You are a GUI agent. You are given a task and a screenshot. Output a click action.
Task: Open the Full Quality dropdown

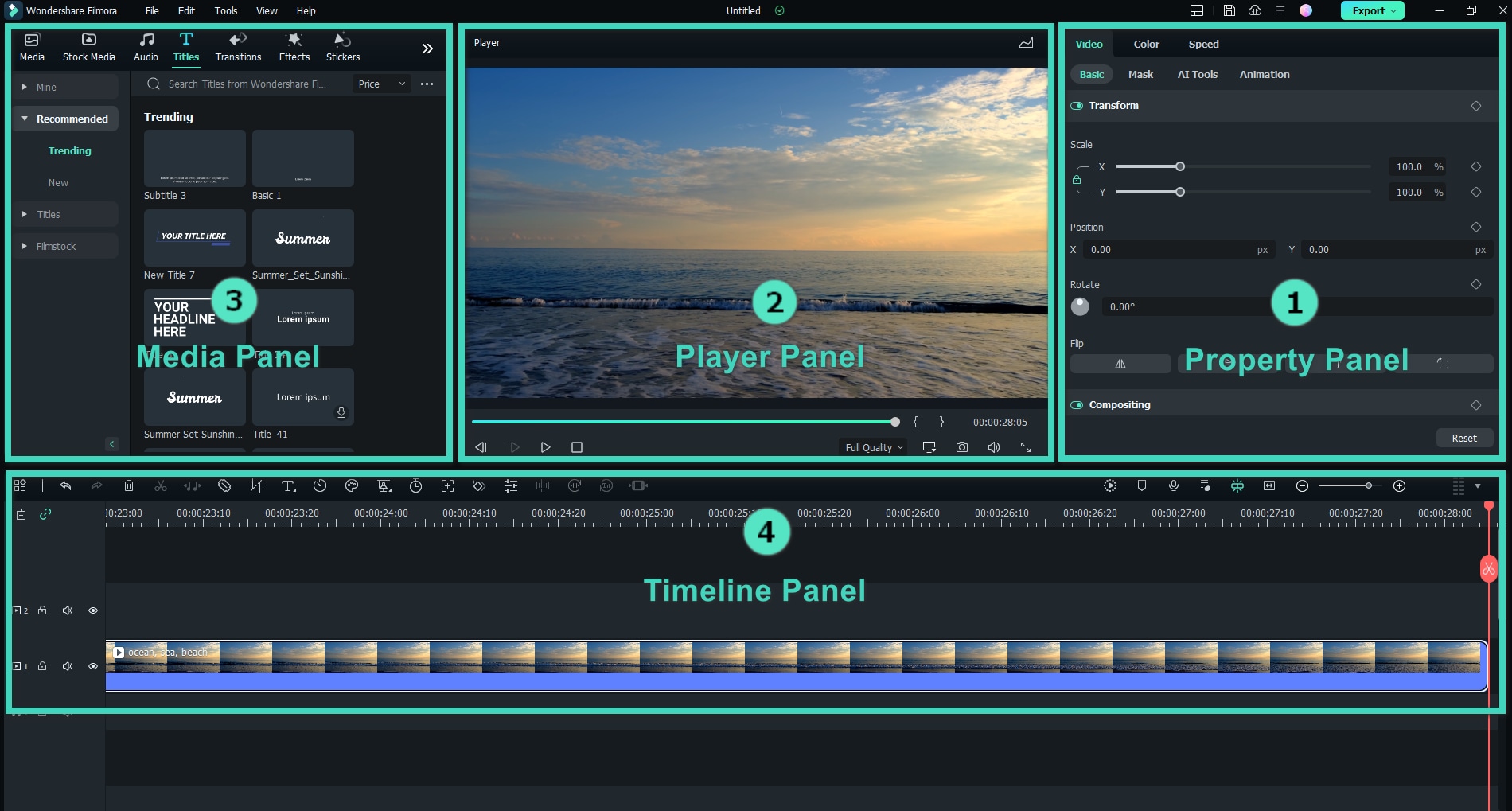tap(874, 447)
